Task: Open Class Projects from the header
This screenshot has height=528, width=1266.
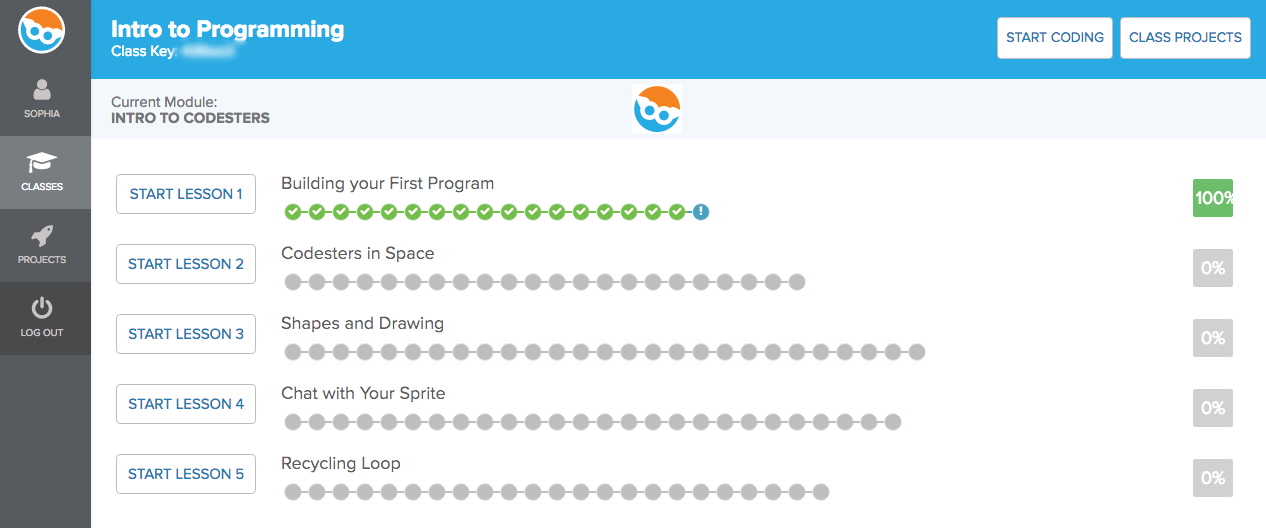Action: 1185,38
